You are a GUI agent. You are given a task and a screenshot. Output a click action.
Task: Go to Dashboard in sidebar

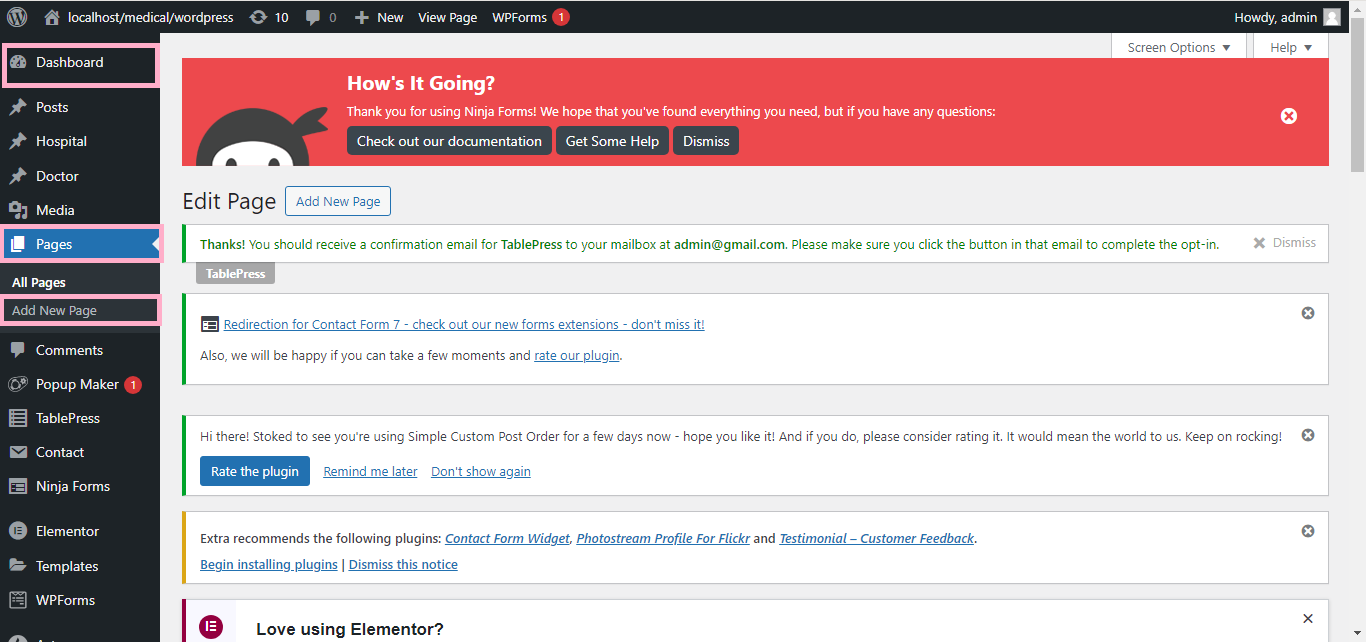[x=69, y=62]
